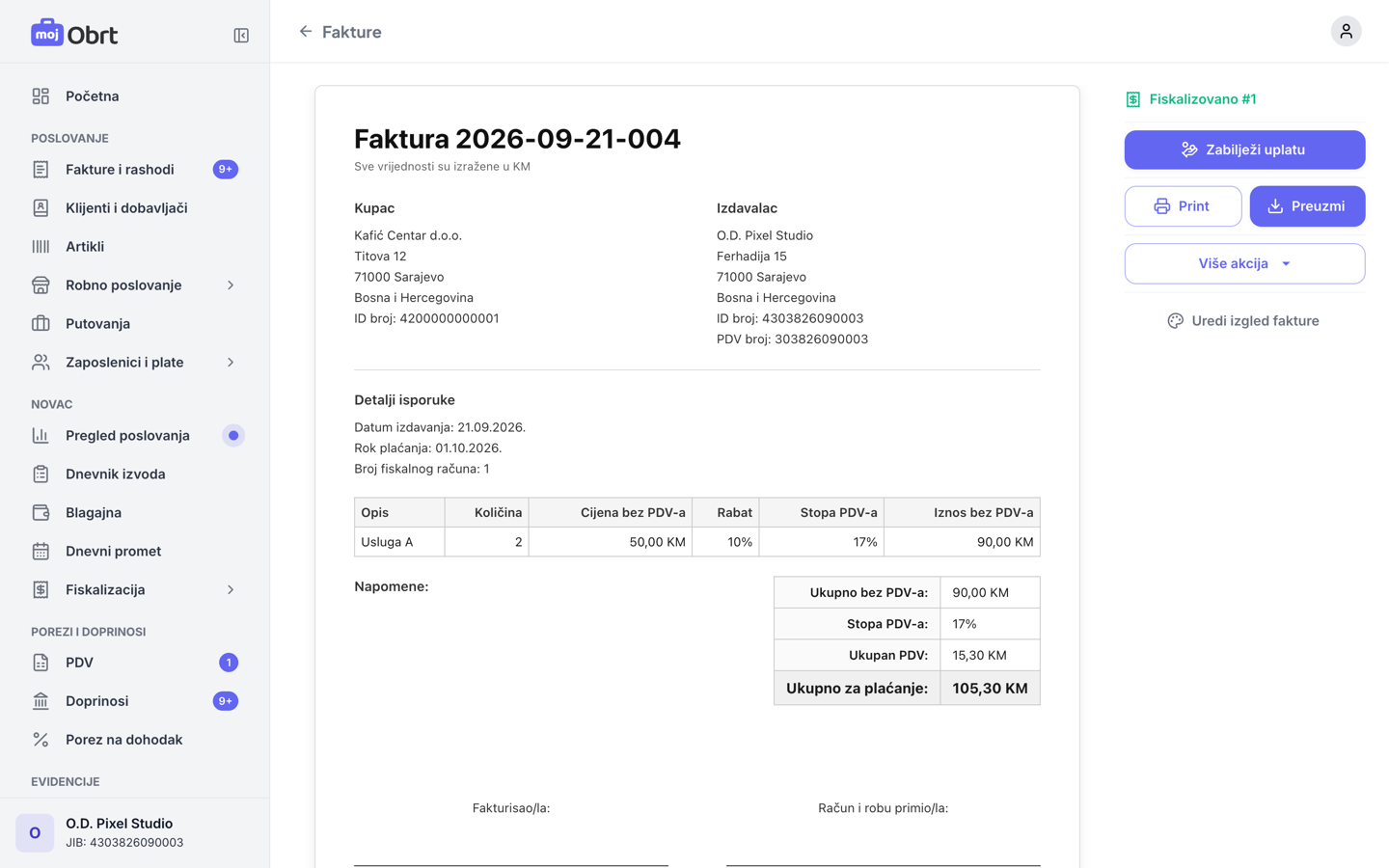Download the invoice via Preuzmi

click(1307, 206)
